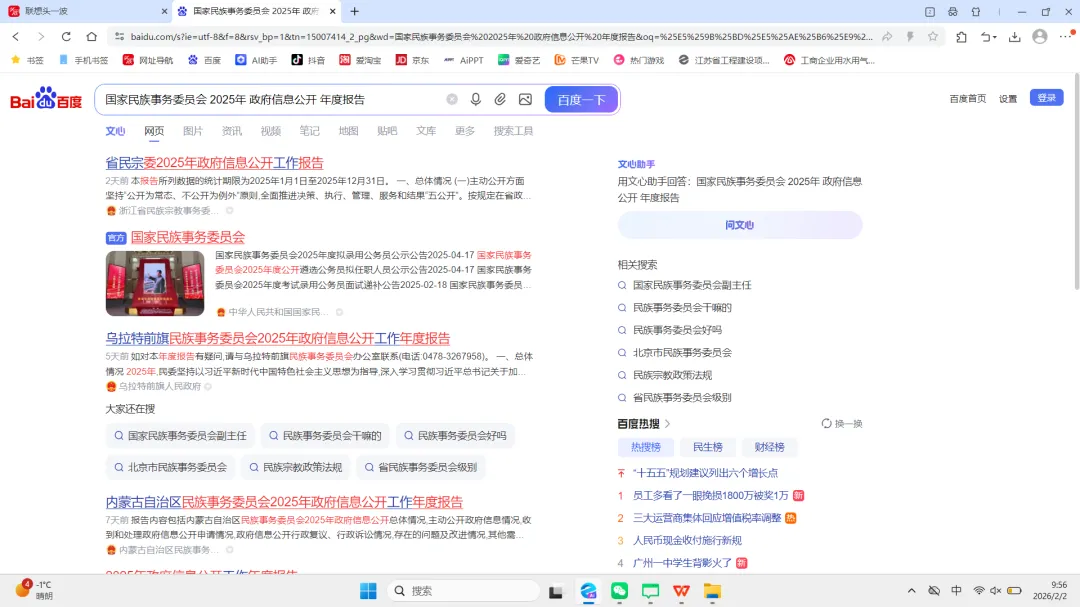1080x607 pixels.
Task: Open image search camera icon
Action: coord(526,99)
